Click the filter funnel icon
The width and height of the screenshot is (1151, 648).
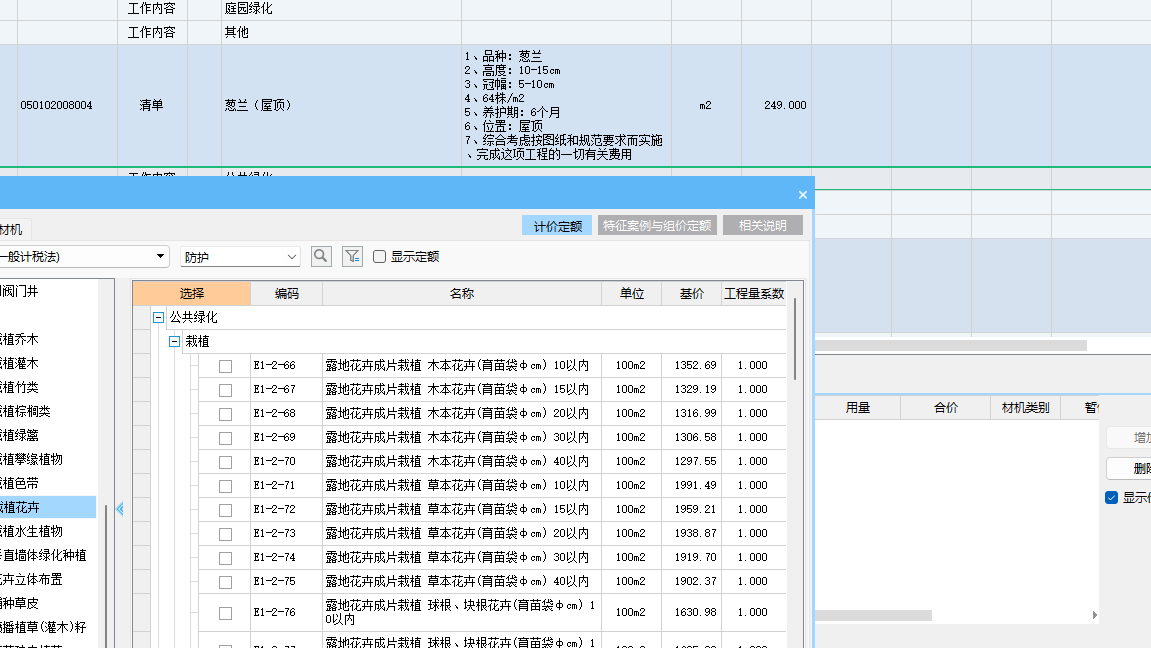click(352, 256)
